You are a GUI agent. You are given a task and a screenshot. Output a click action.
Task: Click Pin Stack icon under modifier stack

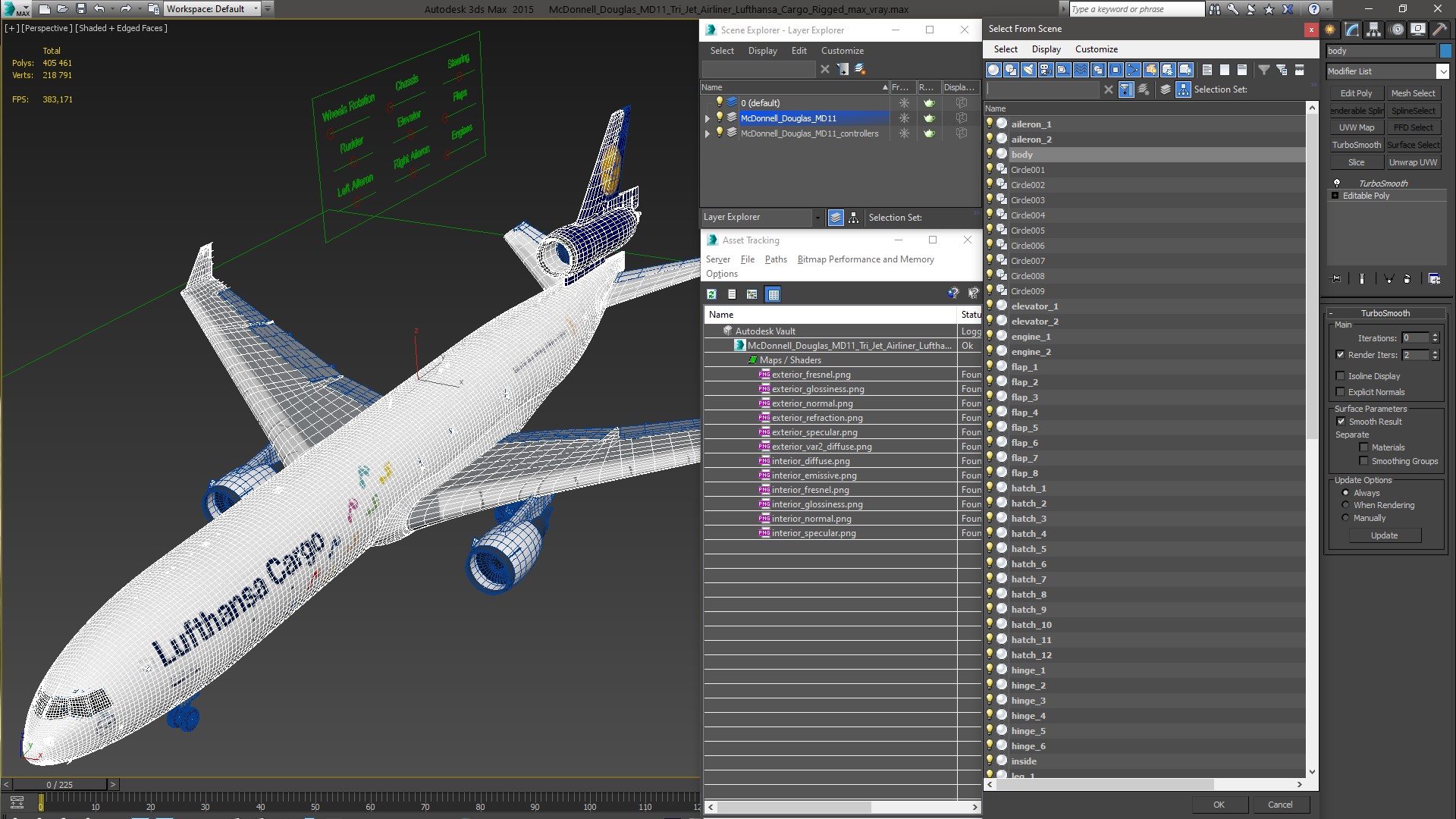(x=1336, y=278)
